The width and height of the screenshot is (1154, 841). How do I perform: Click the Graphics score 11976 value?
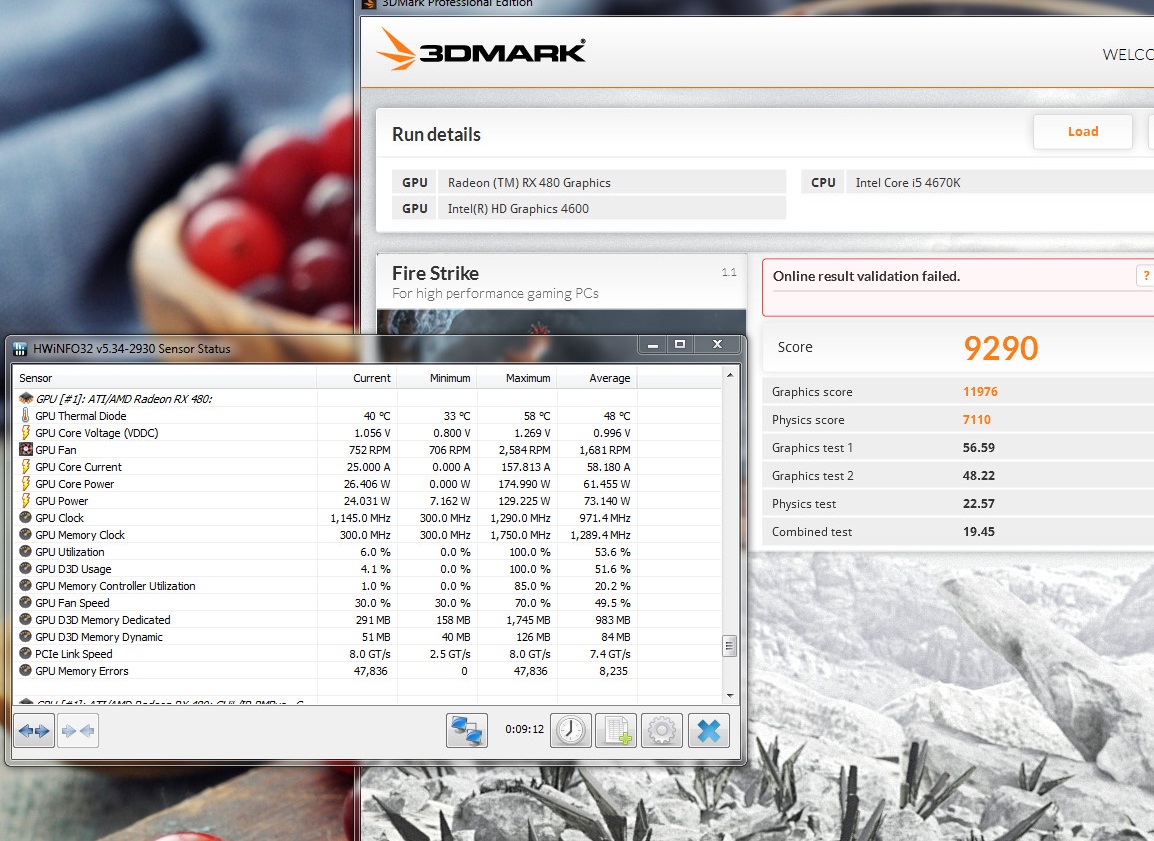coord(980,391)
